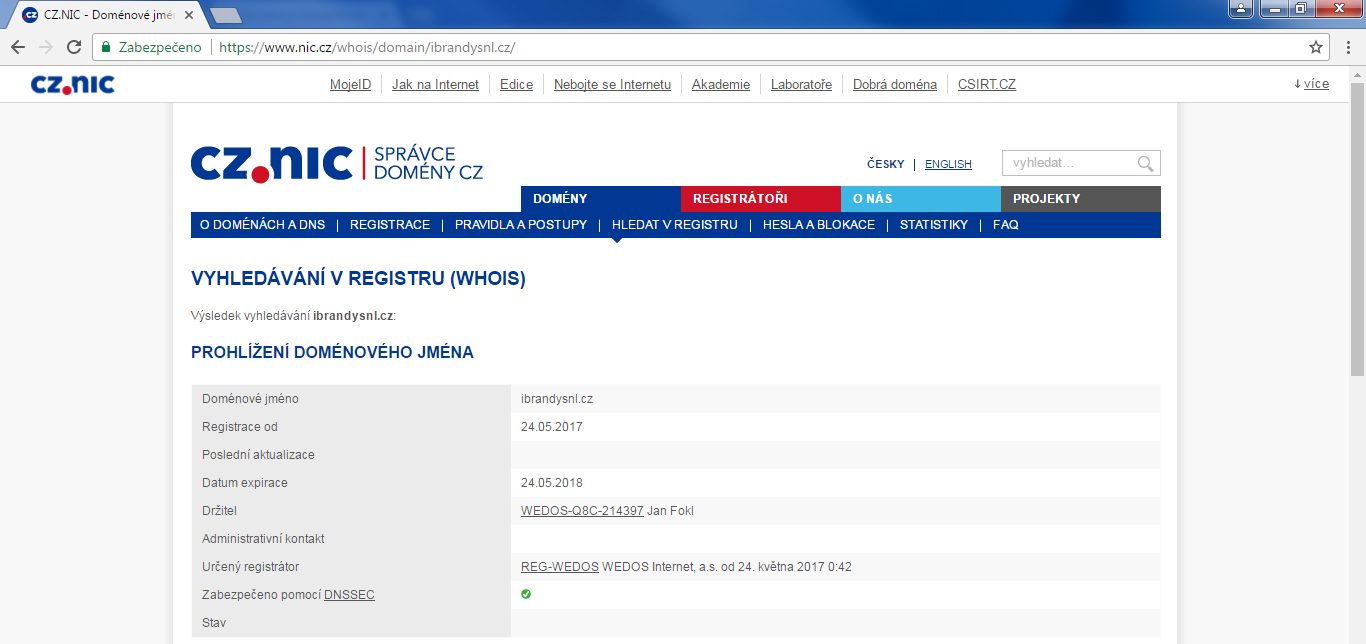1366x644 pixels.
Task: Click the small CZ.NIC top-bar logo
Action: click(x=72, y=85)
